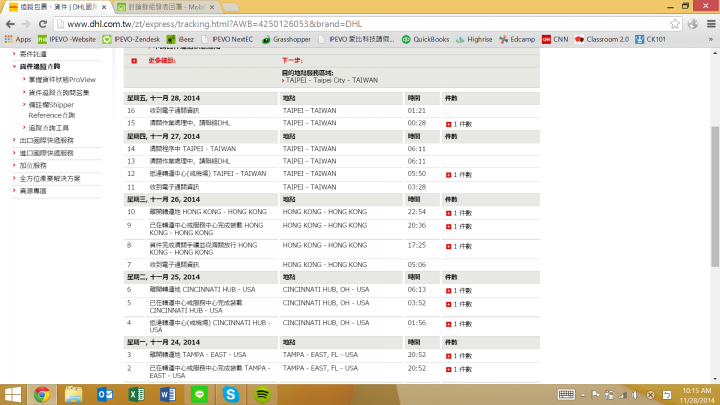Open the Chrome hamburger menu
The width and height of the screenshot is (720, 405).
tap(711, 24)
